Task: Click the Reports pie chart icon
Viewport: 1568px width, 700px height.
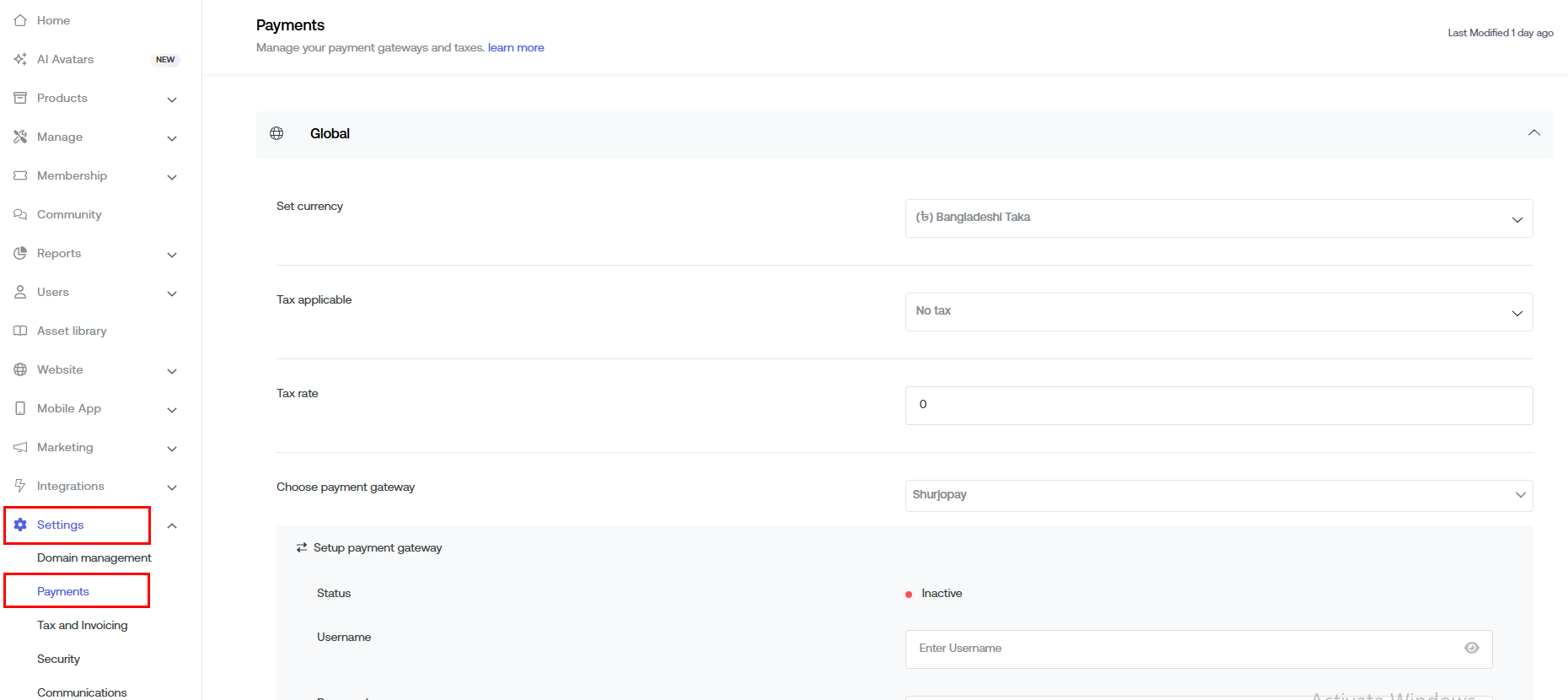Action: pyautogui.click(x=20, y=253)
